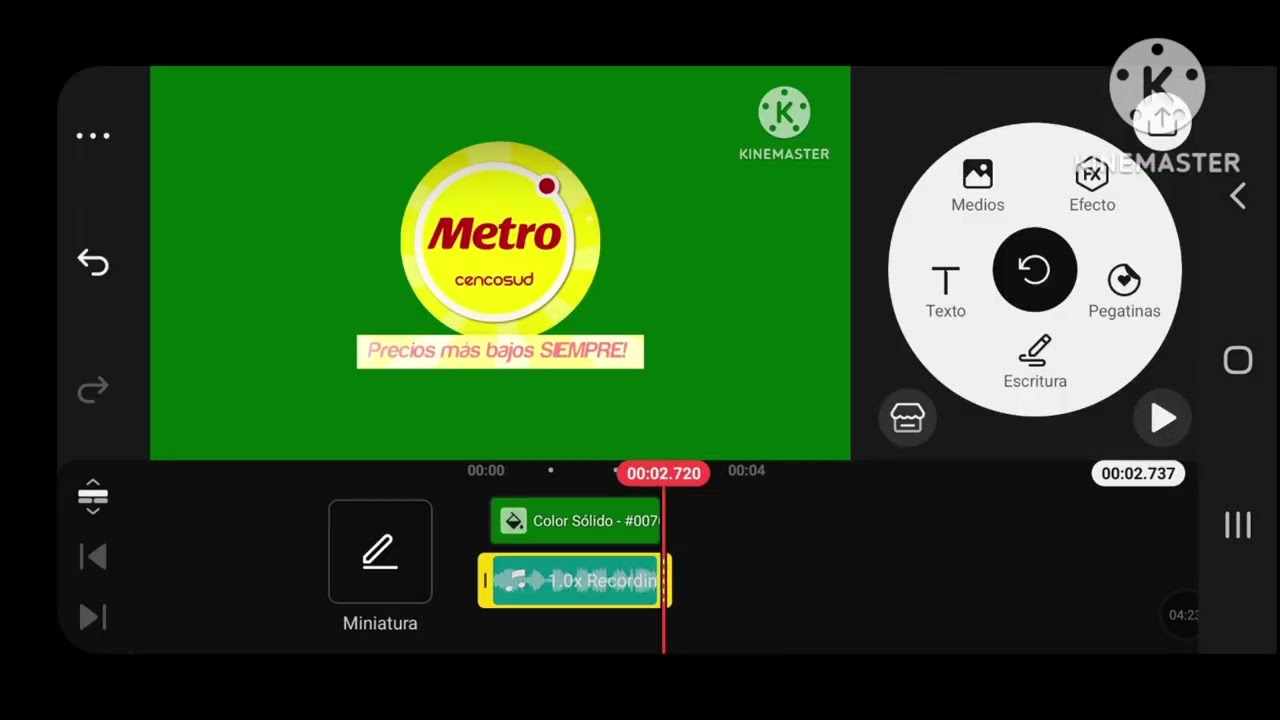
Task: Edit the Miniatura thumbnail
Action: click(380, 552)
